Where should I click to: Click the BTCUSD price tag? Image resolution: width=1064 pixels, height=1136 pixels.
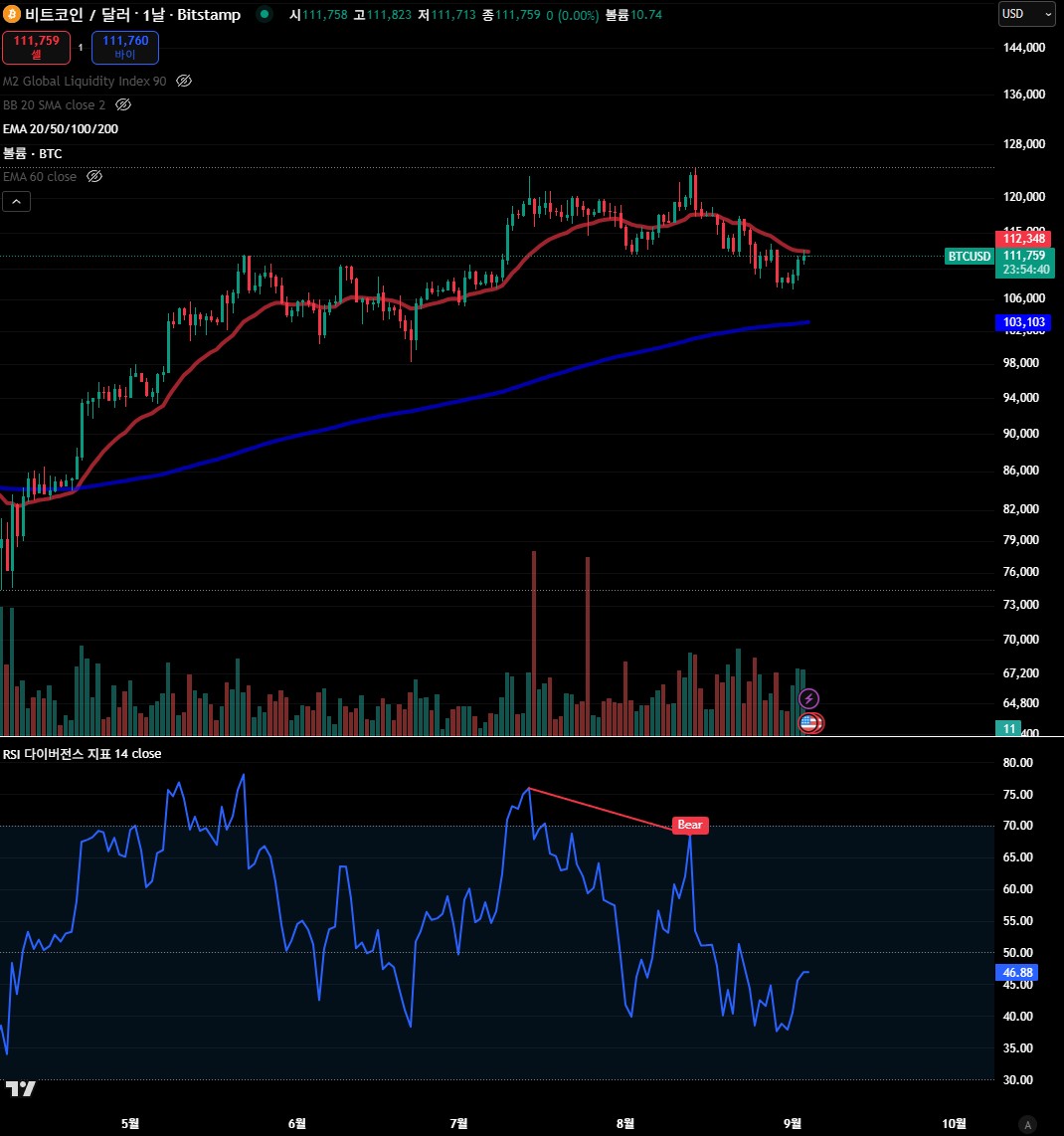point(970,256)
